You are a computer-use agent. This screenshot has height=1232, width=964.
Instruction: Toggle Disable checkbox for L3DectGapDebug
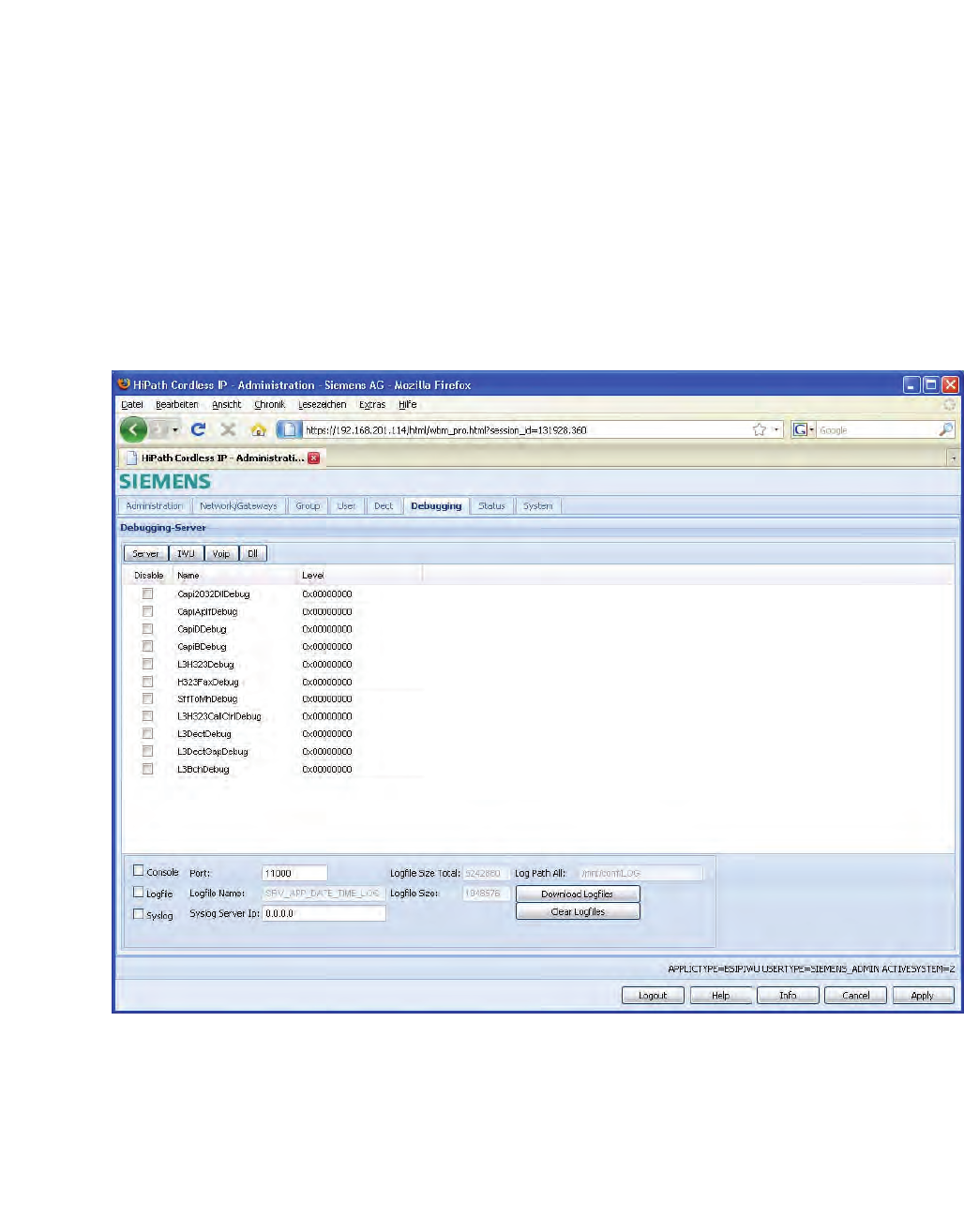point(147,751)
